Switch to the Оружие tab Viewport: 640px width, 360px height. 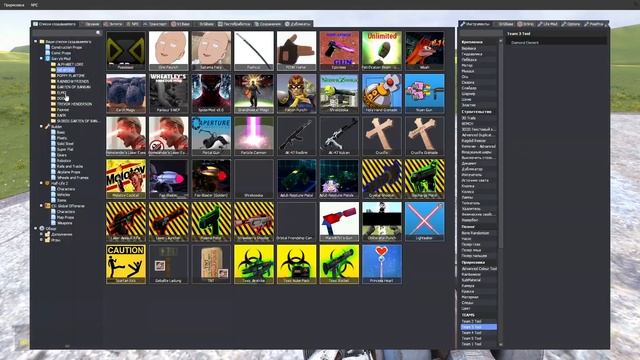(90, 24)
